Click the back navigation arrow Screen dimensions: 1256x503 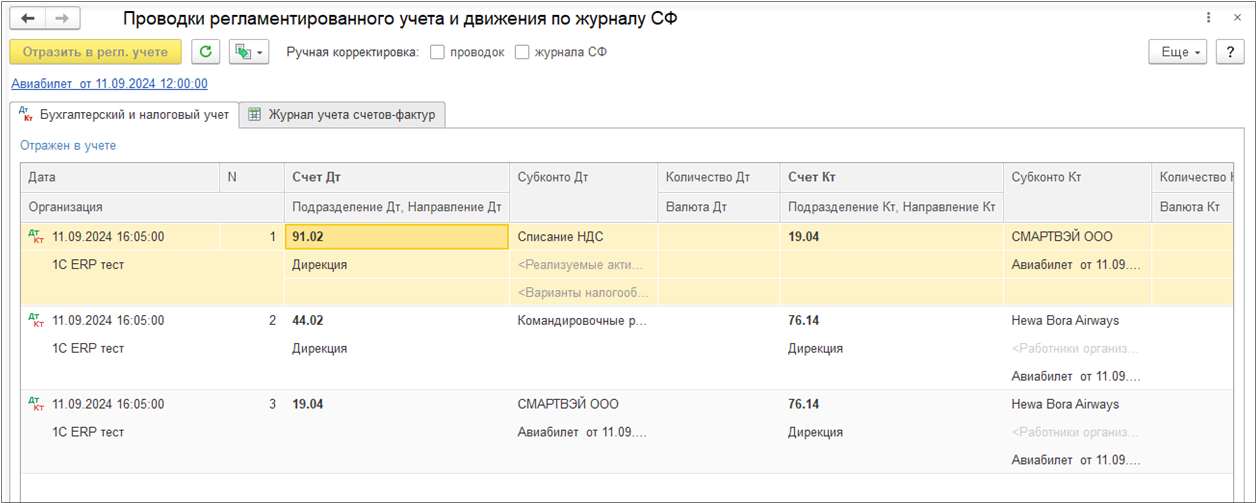28,19
